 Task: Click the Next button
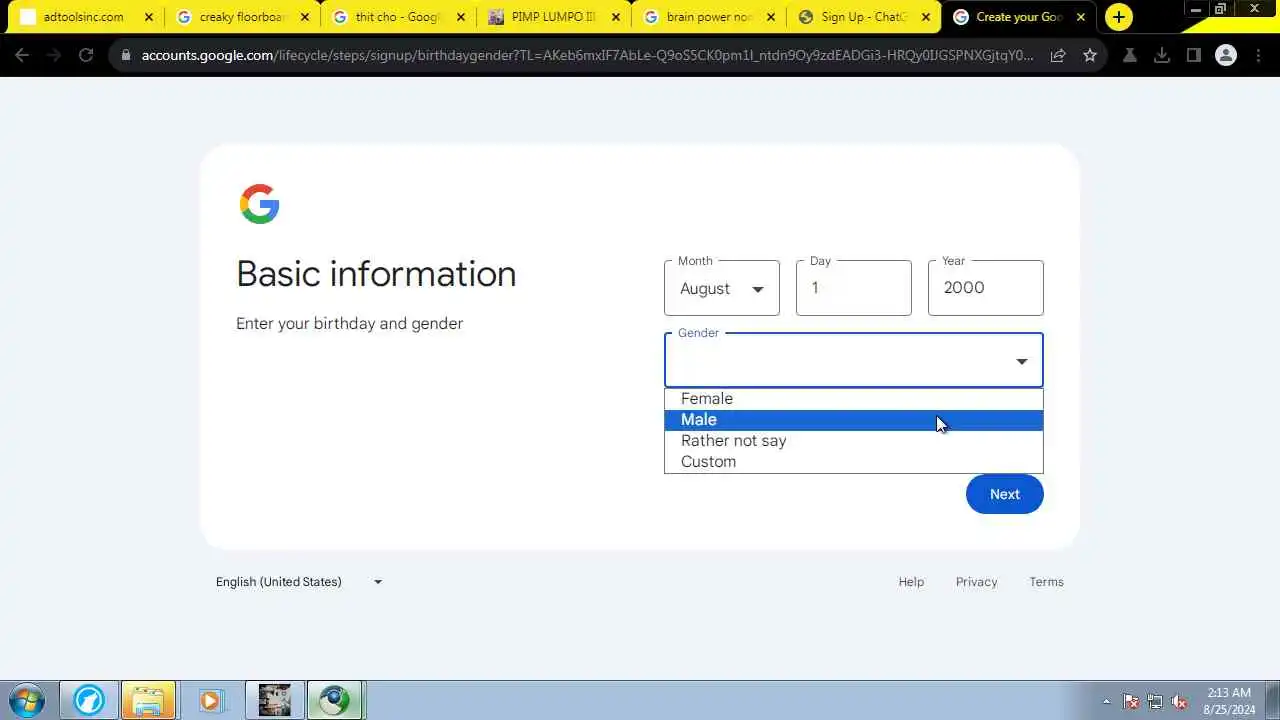(x=1005, y=494)
